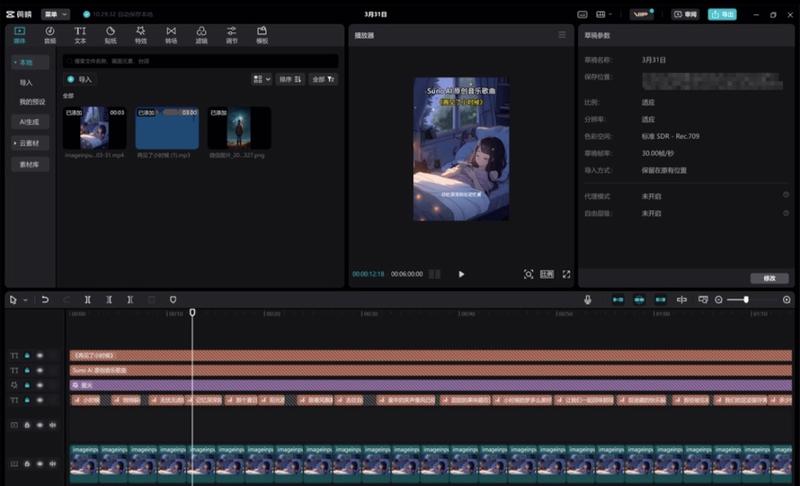
Task: Lock the purple effect track
Action: coord(27,385)
